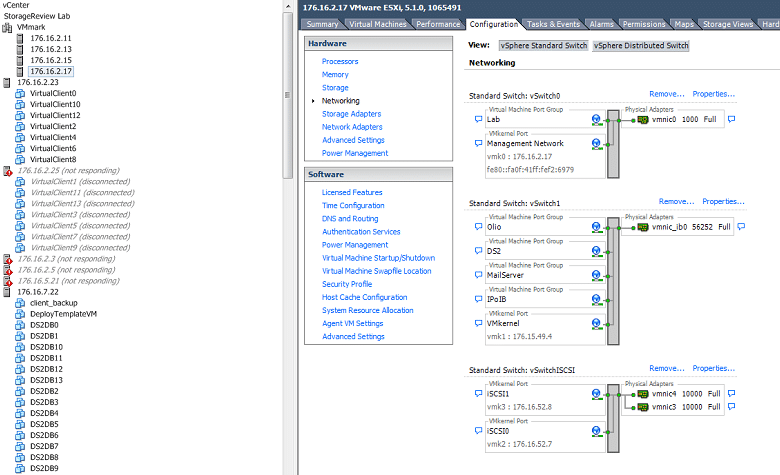Click Remove for vSwitch1
This screenshot has height=475, width=780.
676,201
